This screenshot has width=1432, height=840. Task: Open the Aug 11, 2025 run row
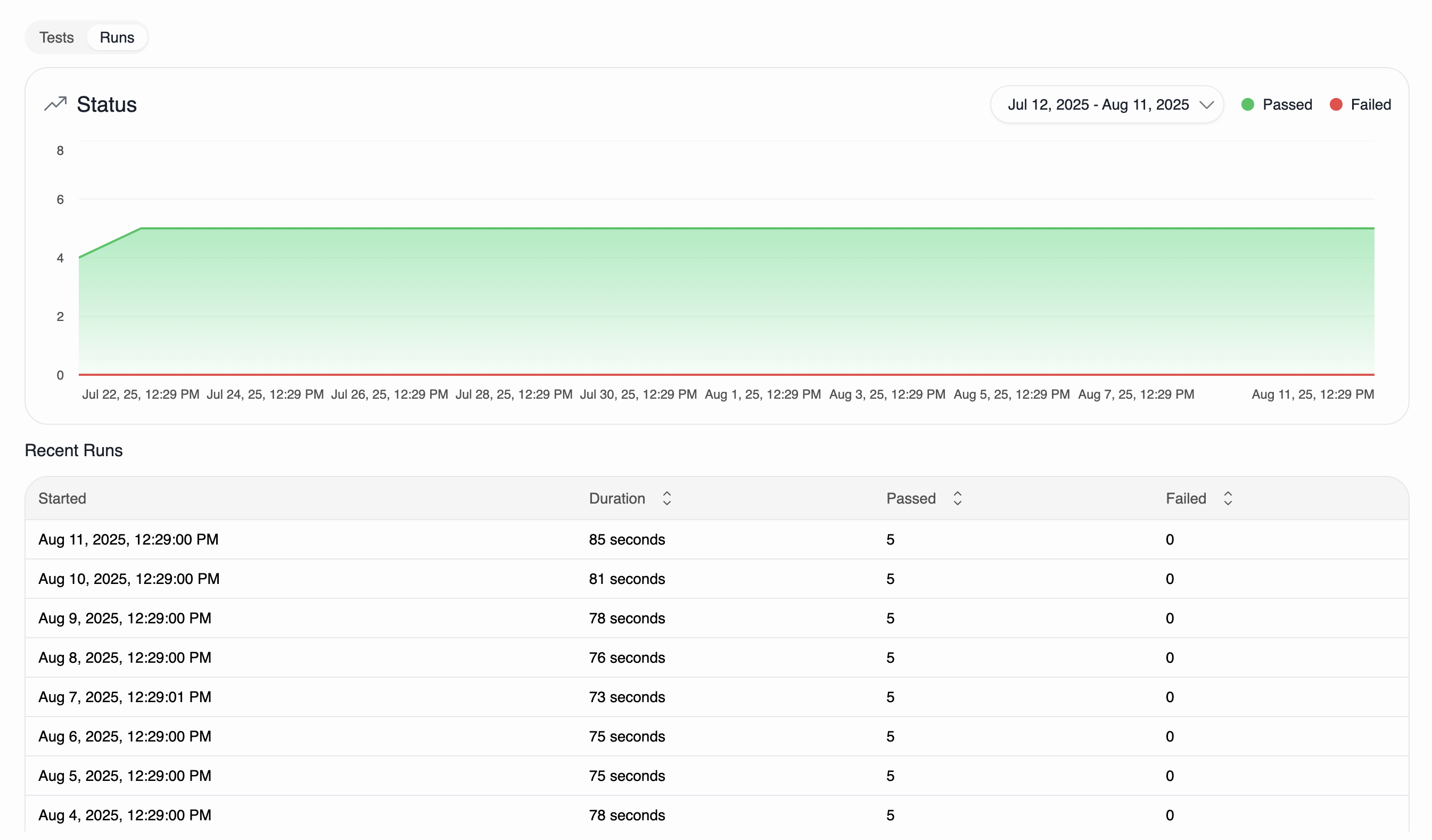(x=128, y=539)
